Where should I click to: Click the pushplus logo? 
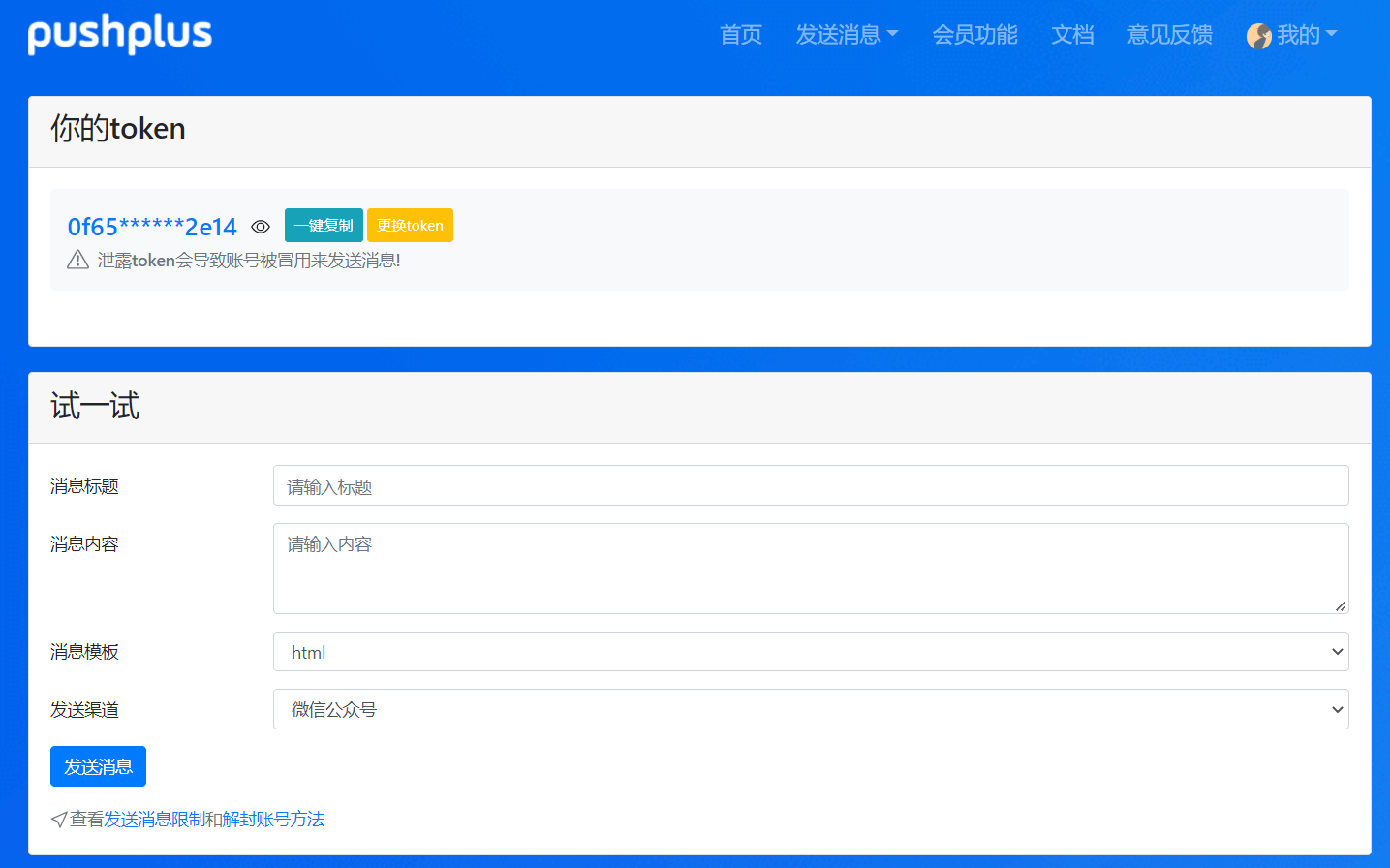coord(118,34)
